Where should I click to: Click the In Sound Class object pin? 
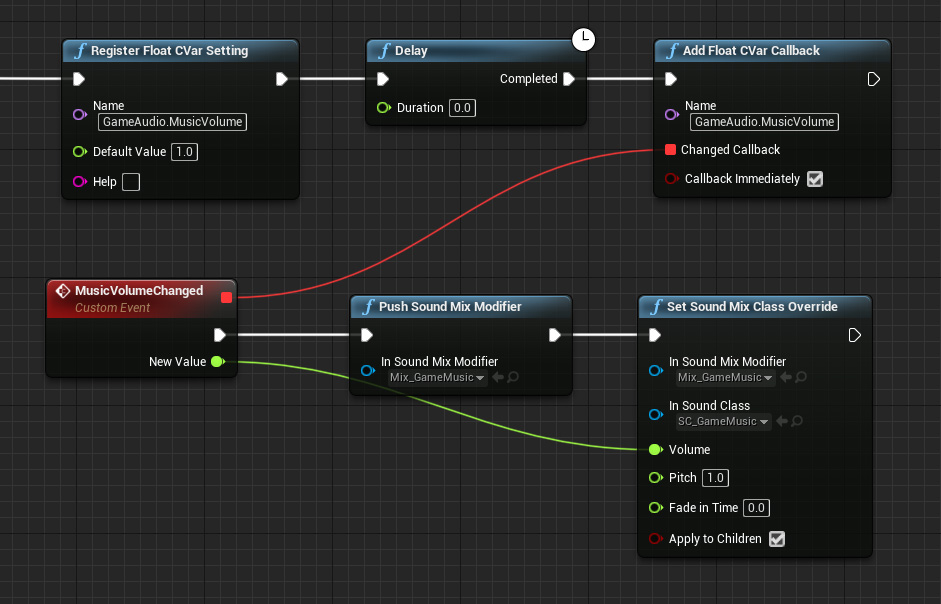point(655,414)
